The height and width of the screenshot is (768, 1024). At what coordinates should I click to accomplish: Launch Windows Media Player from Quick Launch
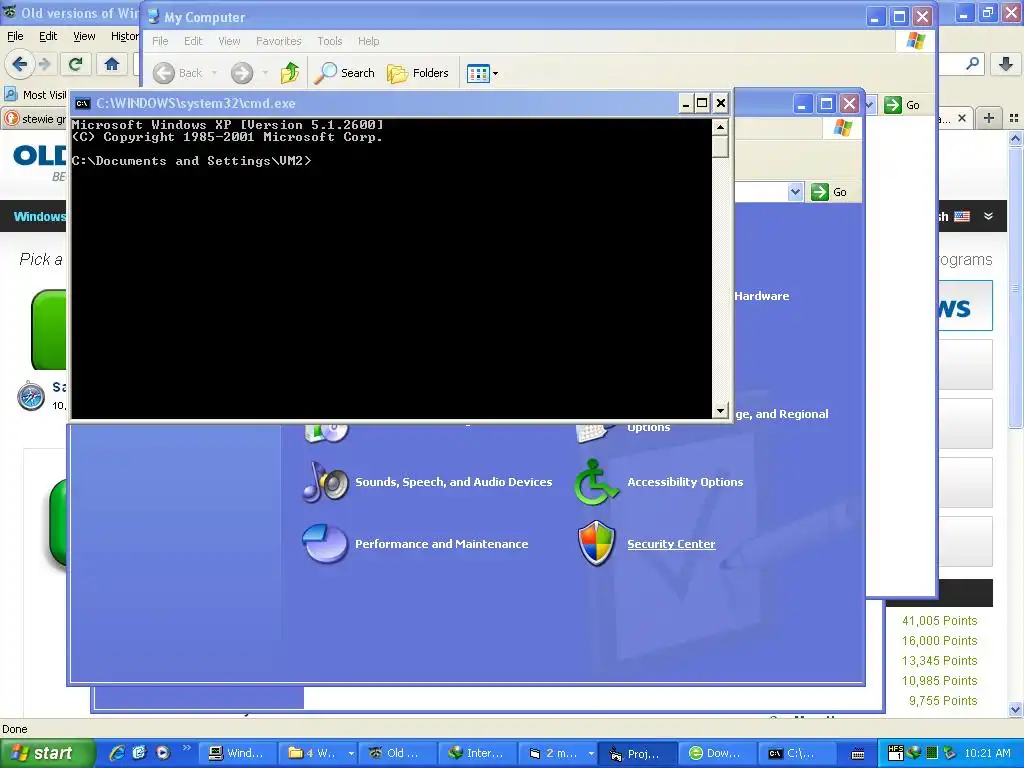tap(163, 753)
